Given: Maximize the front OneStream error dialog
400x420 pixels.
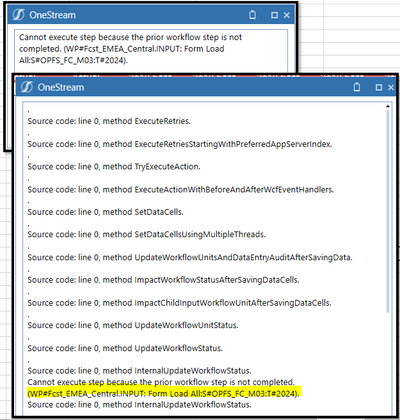Looking at the screenshot, I should click(379, 87).
